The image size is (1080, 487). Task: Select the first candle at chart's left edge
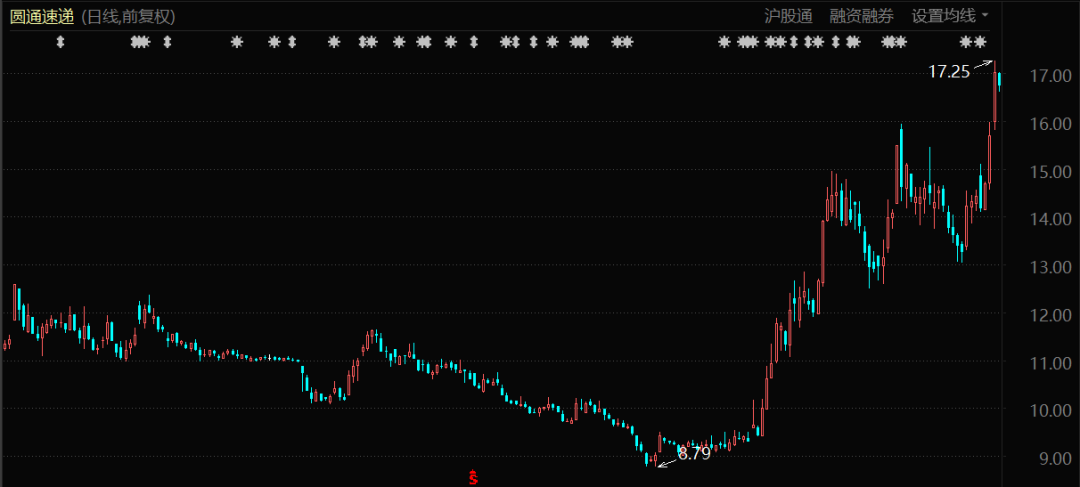(x=5, y=345)
